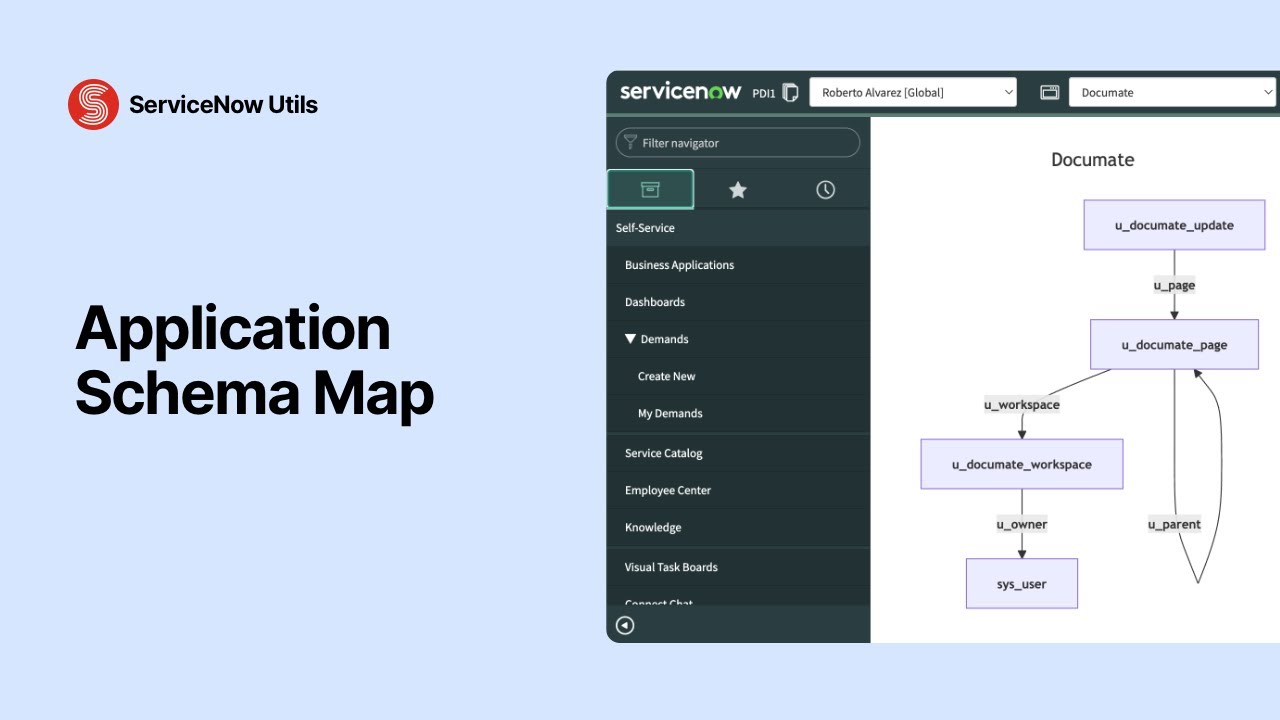Click the ServiceNow Utils red logo icon
The width and height of the screenshot is (1280, 720).
93,104
